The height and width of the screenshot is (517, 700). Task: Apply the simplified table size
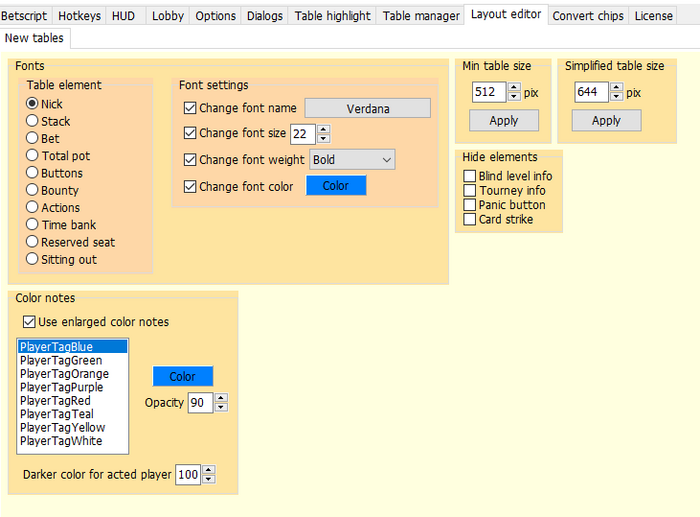606,120
